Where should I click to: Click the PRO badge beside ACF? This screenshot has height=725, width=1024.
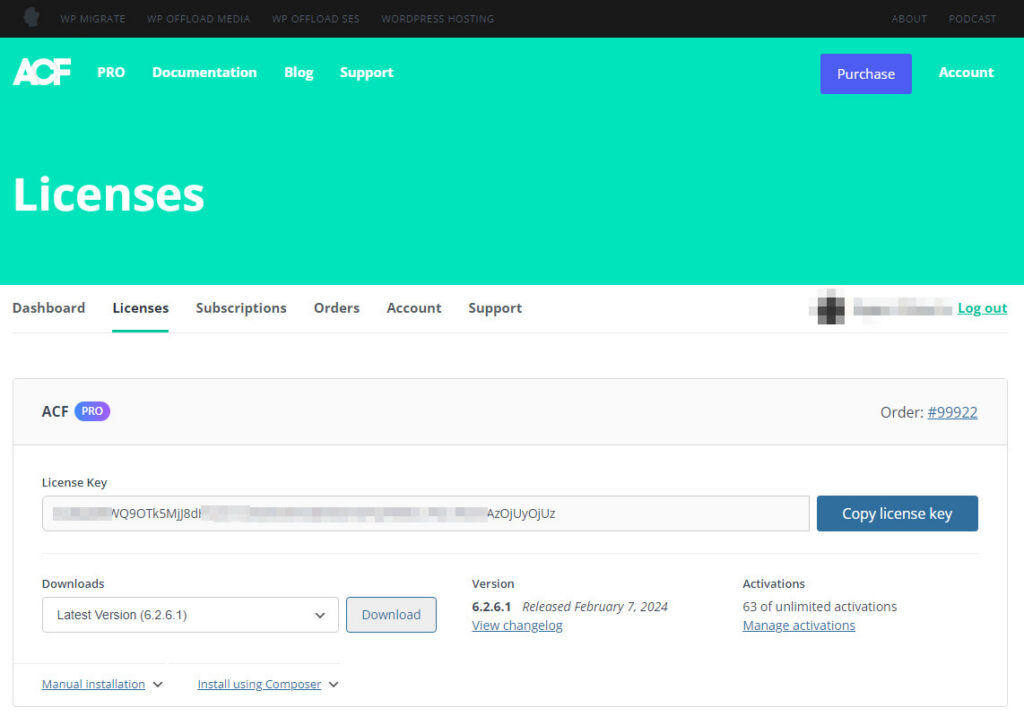pyautogui.click(x=92, y=411)
